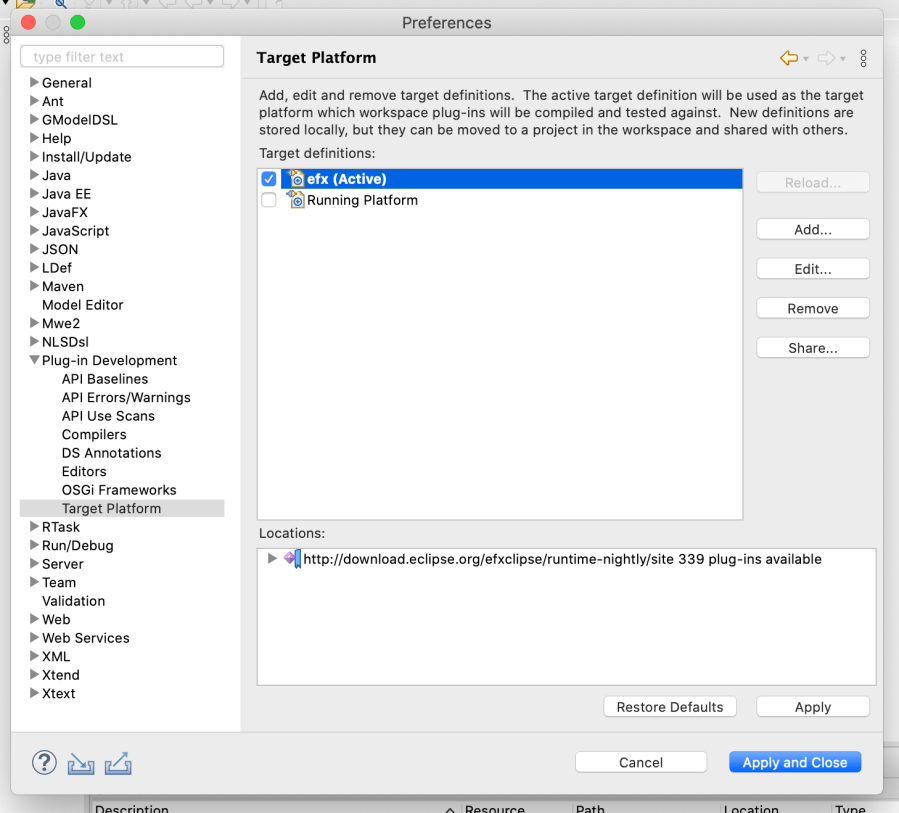899x813 pixels.
Task: Expand the efxclipse runtime-nightly location
Action: 272,559
